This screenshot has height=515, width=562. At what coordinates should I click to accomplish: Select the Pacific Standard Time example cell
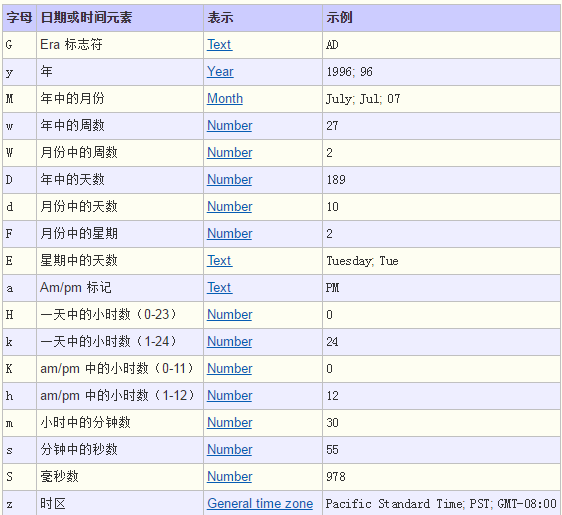pyautogui.click(x=441, y=503)
